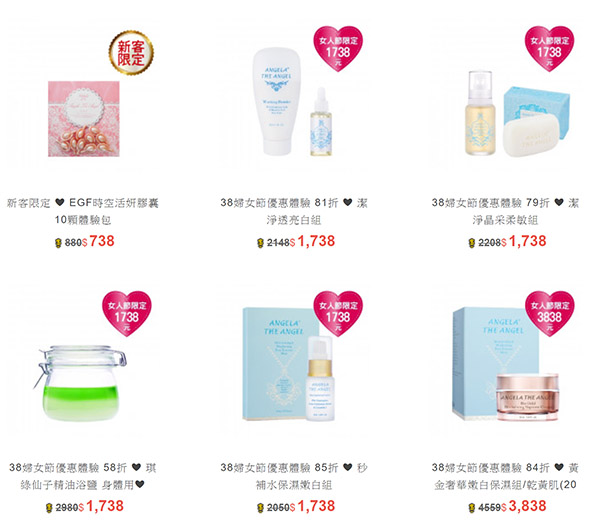Open the rose gold cream jar image
This screenshot has height=532, width=600.
[x=527, y=397]
